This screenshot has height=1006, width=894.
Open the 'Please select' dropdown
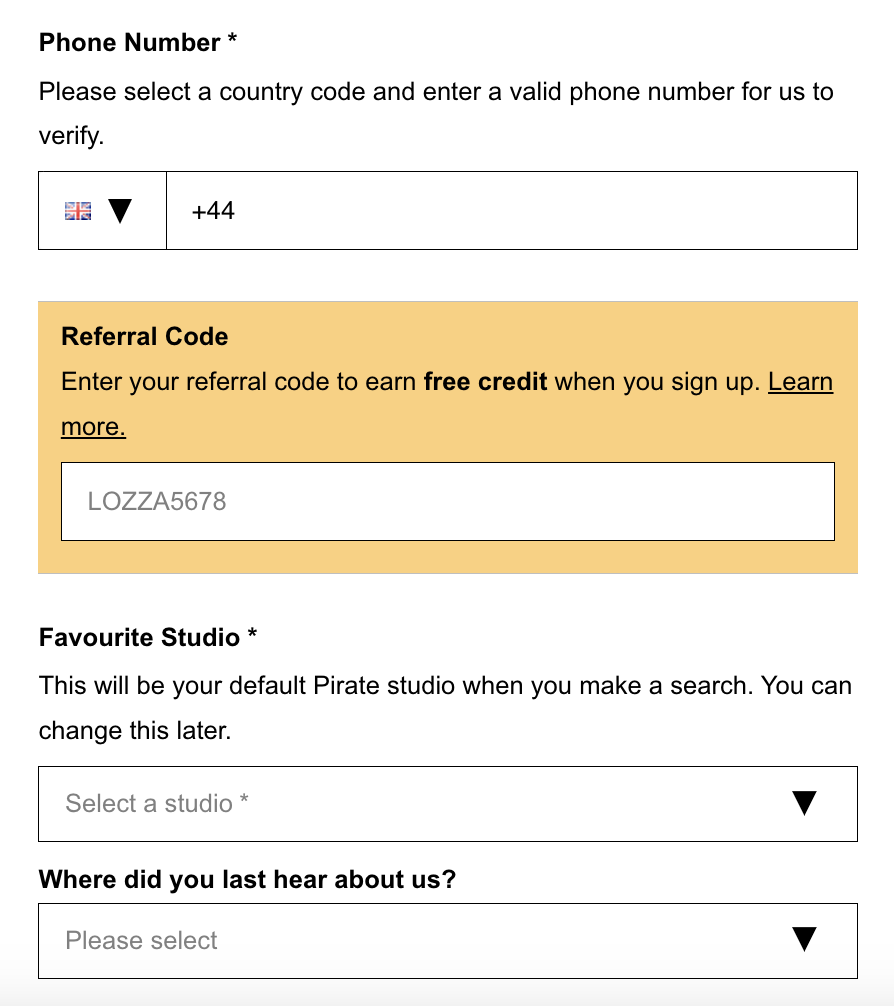[x=448, y=941]
